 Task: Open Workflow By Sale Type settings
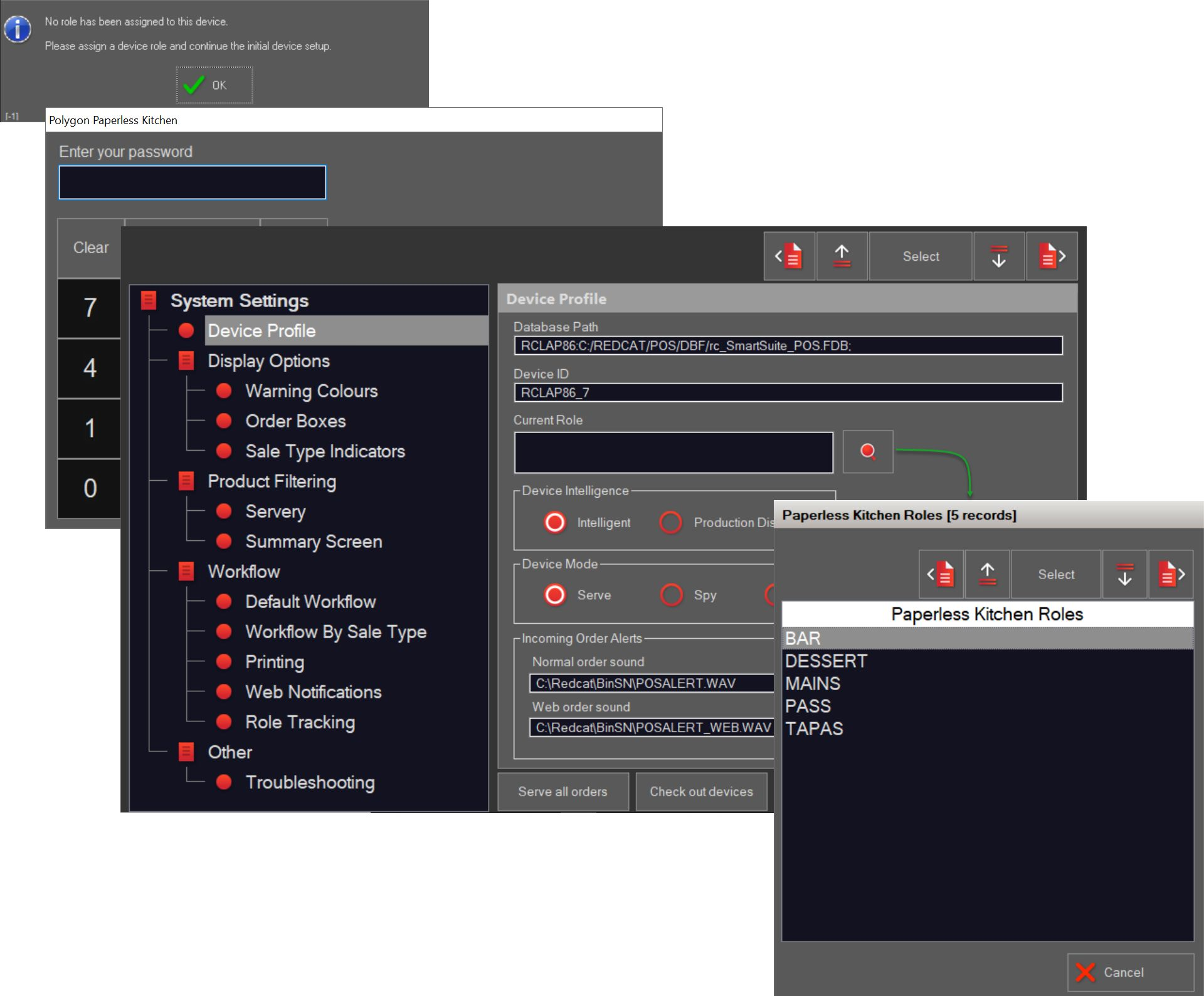tap(335, 631)
